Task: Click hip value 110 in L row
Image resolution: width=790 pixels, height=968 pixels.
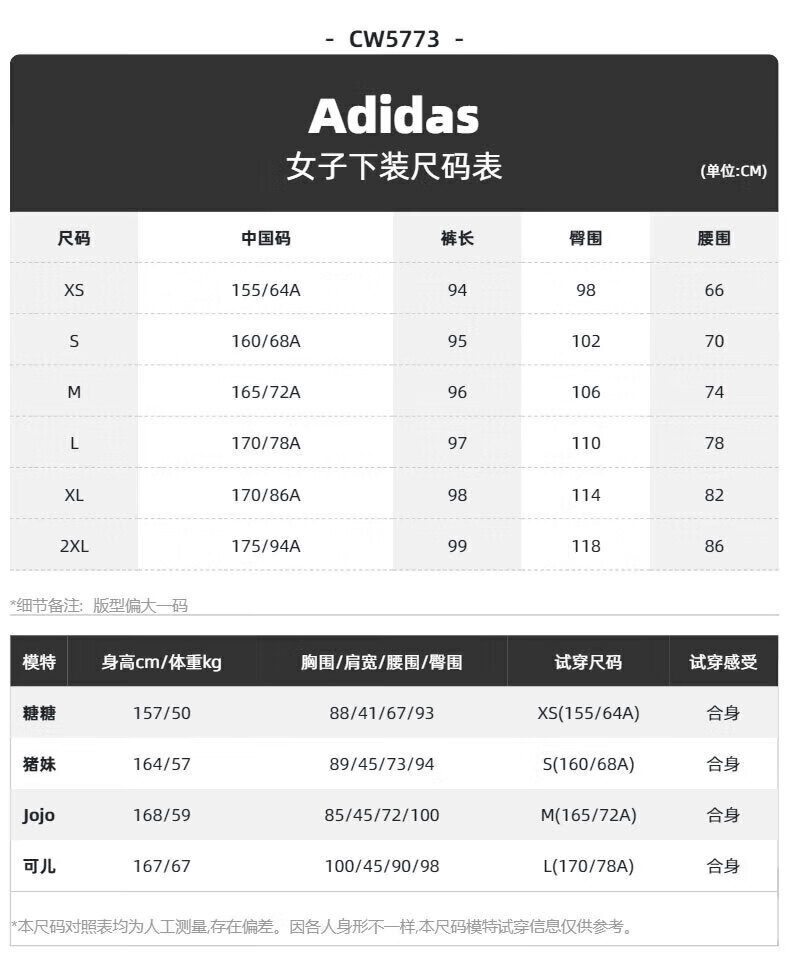Action: click(586, 443)
